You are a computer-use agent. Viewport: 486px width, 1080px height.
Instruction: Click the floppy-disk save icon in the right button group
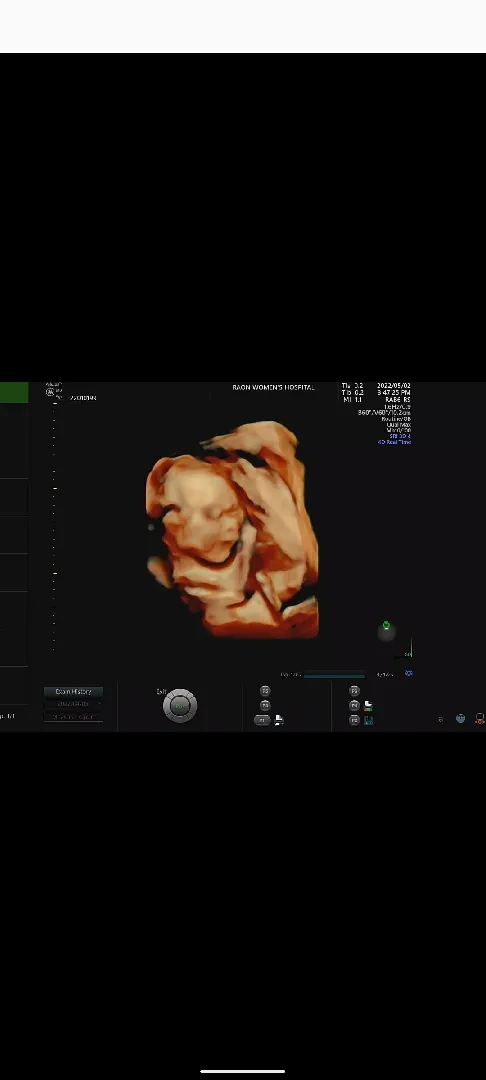(368, 720)
